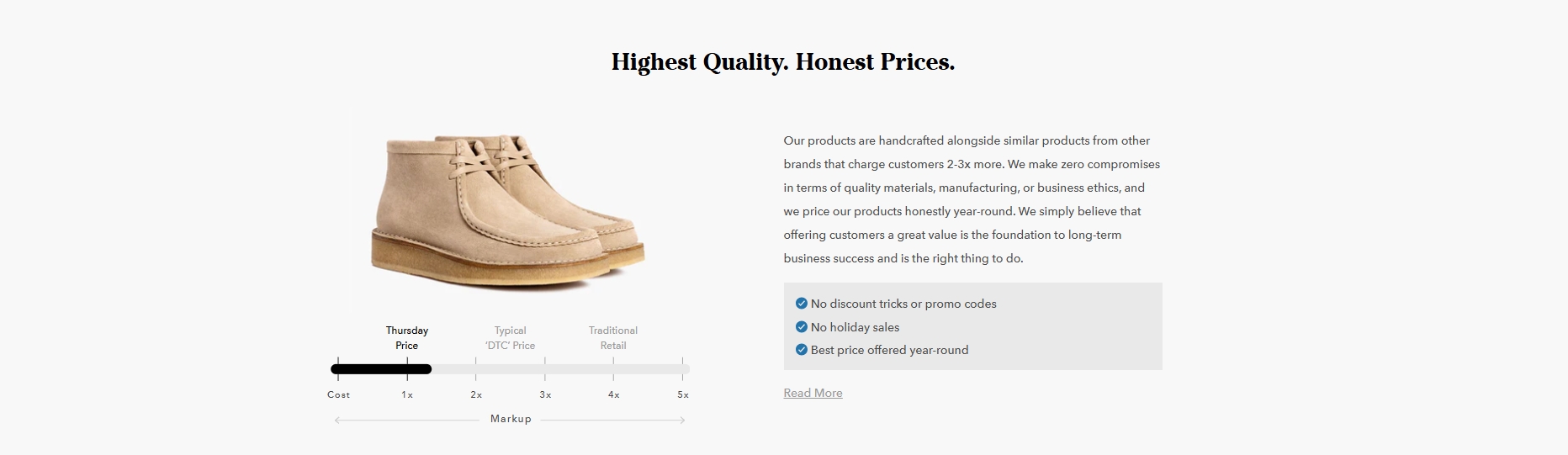The height and width of the screenshot is (455, 1568).
Task: Click the 'Markup' label below the scale
Action: click(511, 419)
